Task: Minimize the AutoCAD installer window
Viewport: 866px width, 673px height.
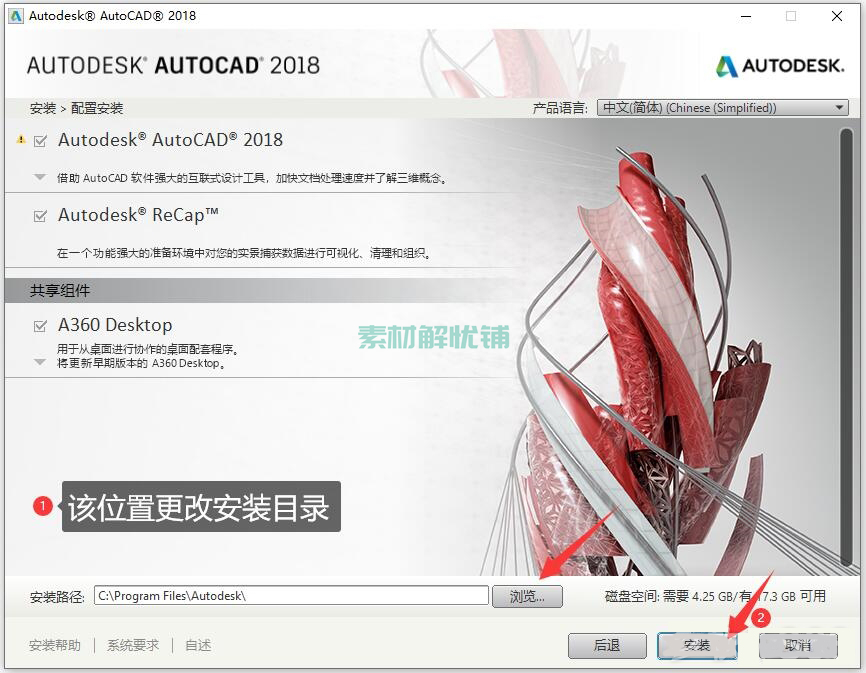Action: coord(746,16)
